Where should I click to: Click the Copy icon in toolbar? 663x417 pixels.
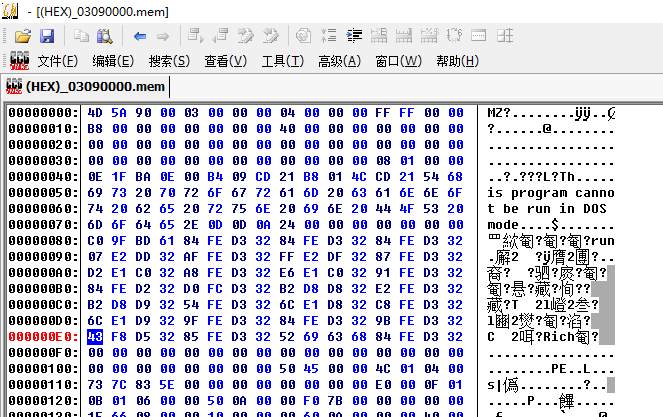click(x=81, y=36)
